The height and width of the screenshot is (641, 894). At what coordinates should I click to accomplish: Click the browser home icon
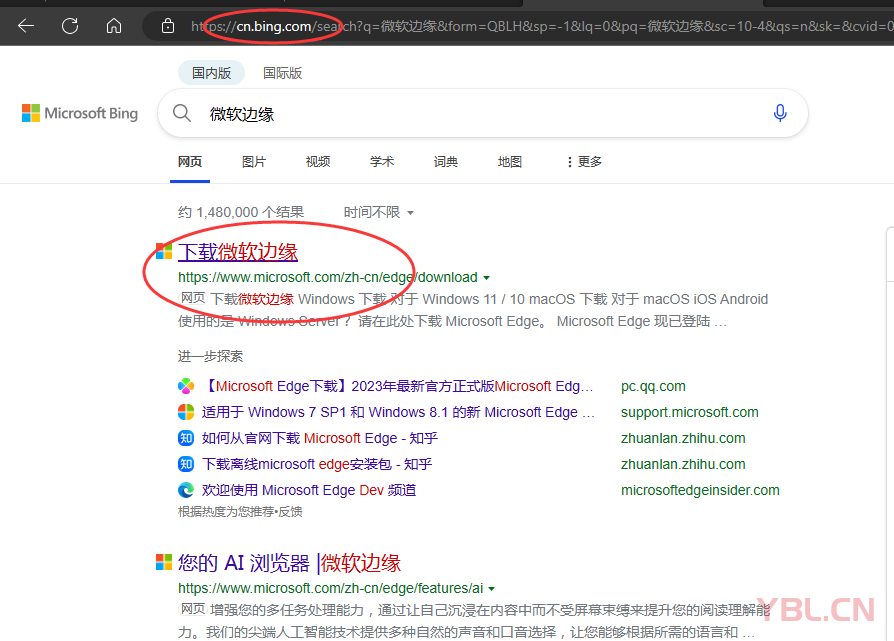tap(113, 27)
